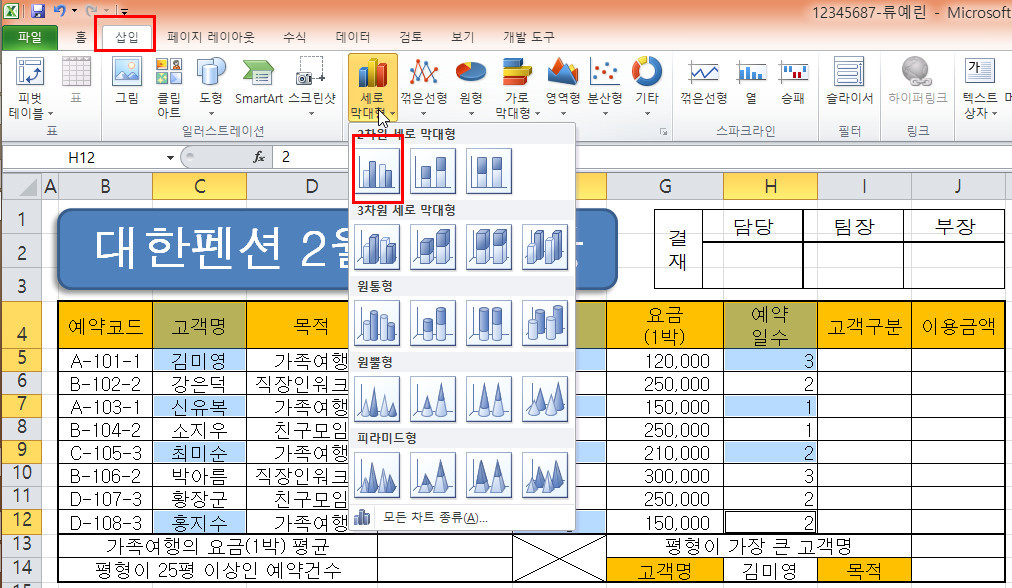Select the clustered pyramid chart under 피라미드형
The image size is (1012, 588).
[x=377, y=475]
